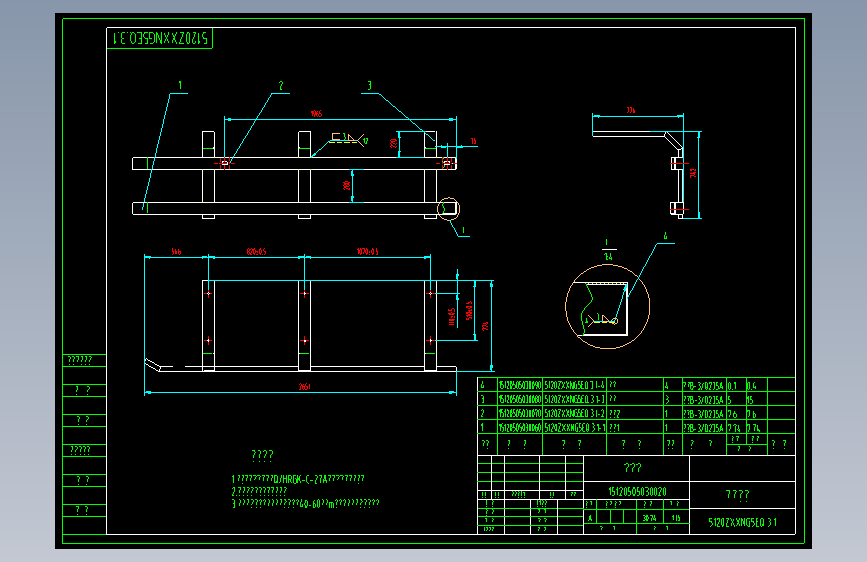Click balloon number 2 above the front view
This screenshot has height=562, width=867.
(x=281, y=85)
